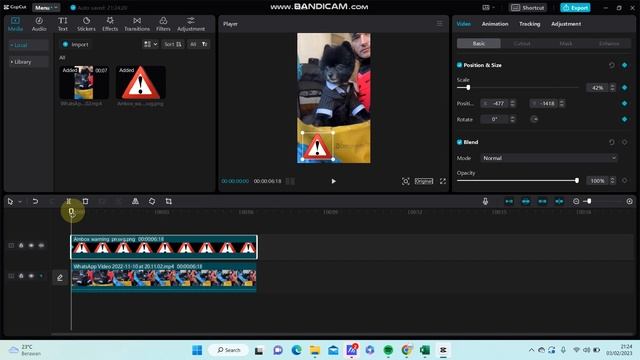The width and height of the screenshot is (640, 360).
Task: Hide the WhatsApp Video main track
Action: (x=31, y=276)
